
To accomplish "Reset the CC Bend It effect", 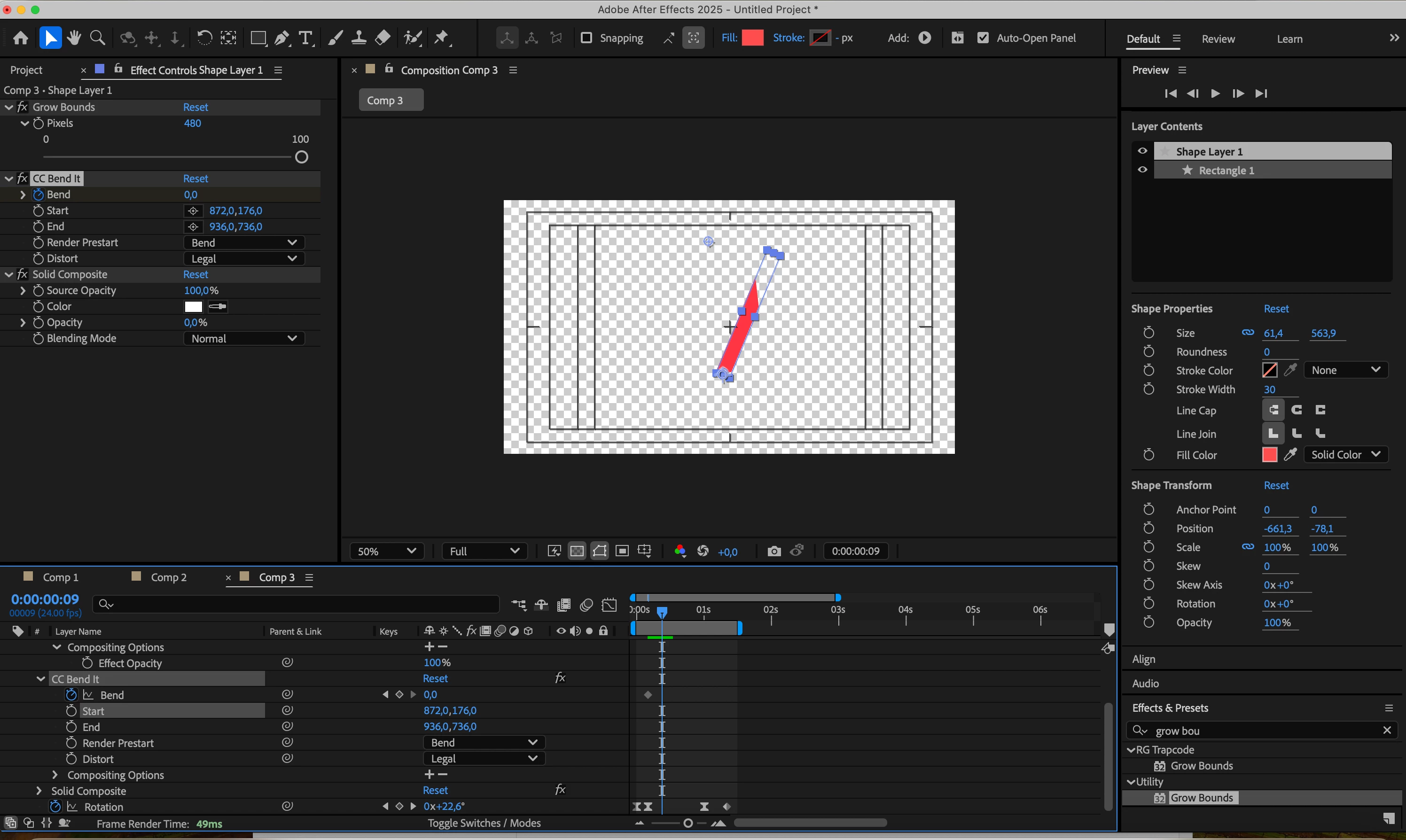I will tap(195, 179).
